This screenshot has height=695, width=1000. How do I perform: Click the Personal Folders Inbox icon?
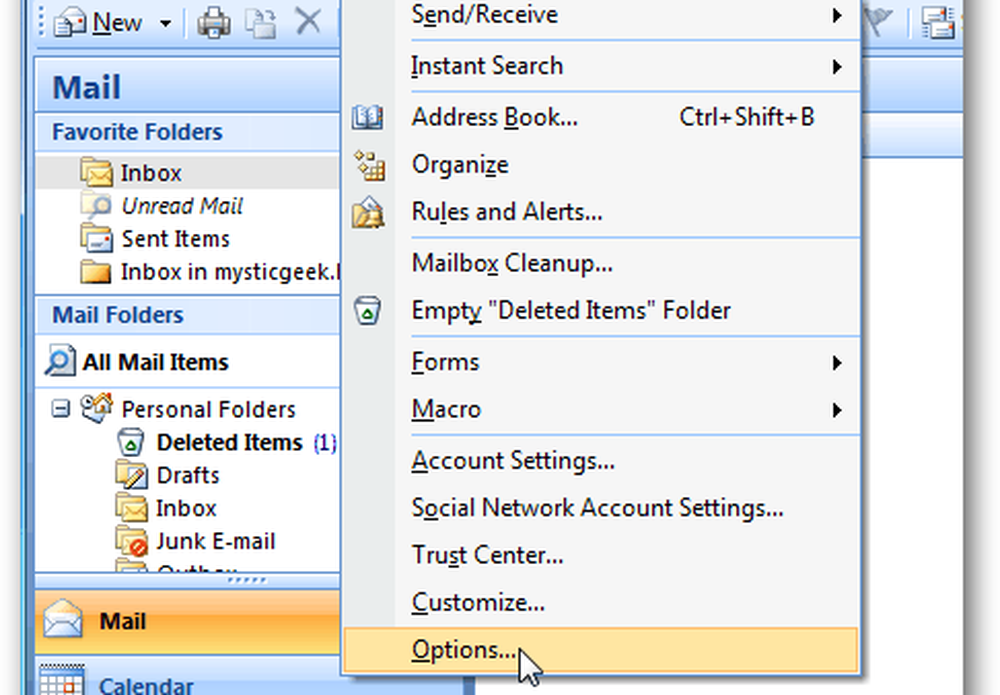[x=132, y=508]
